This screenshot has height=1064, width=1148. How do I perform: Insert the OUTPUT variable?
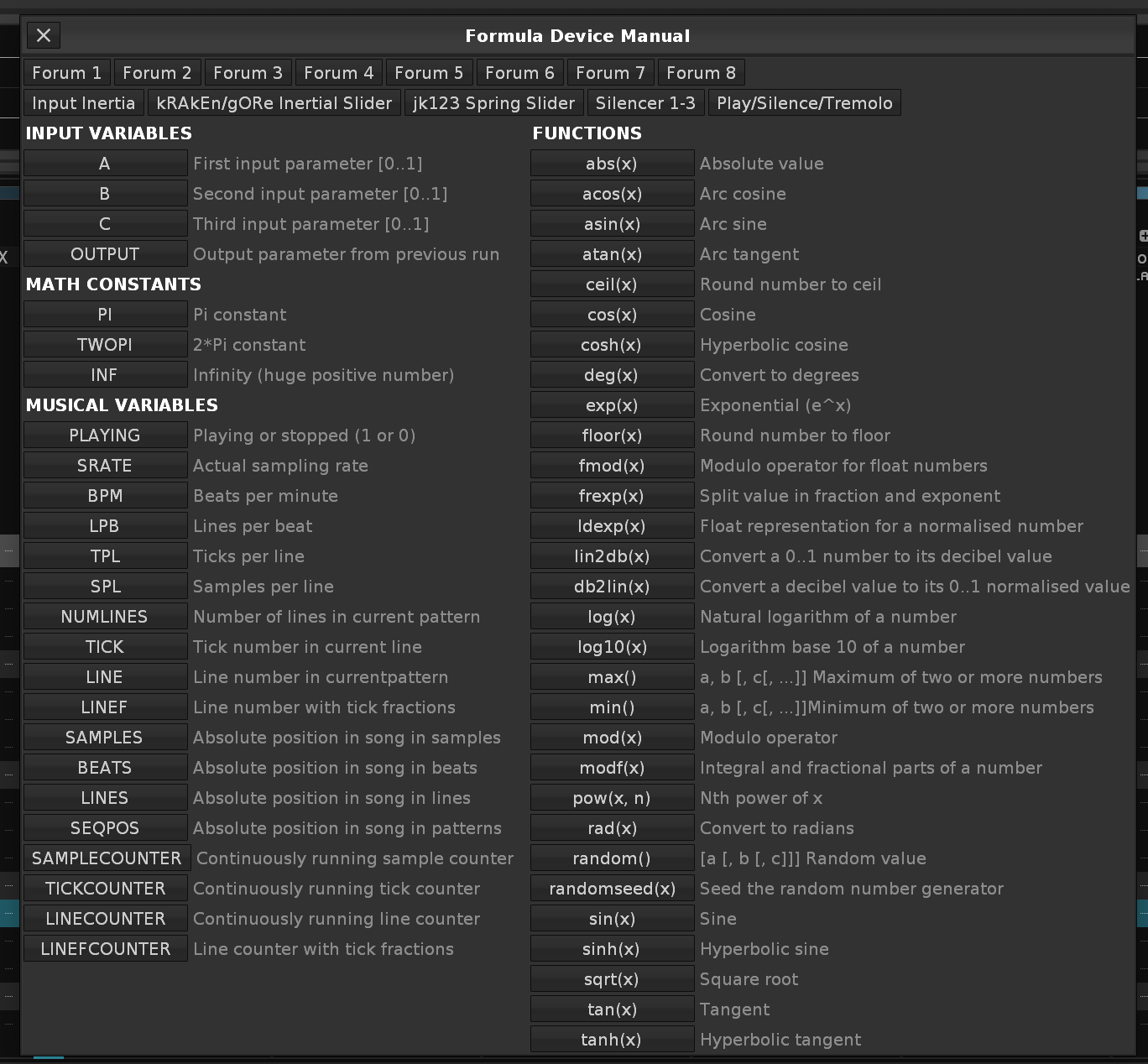pyautogui.click(x=105, y=254)
